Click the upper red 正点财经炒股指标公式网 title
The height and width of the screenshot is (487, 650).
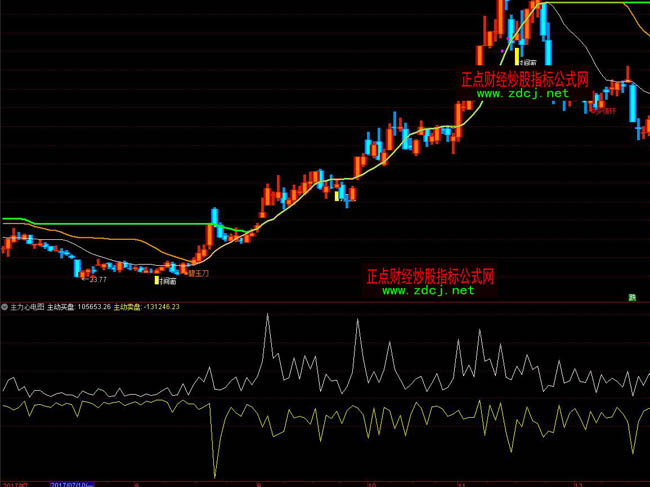coord(523,79)
